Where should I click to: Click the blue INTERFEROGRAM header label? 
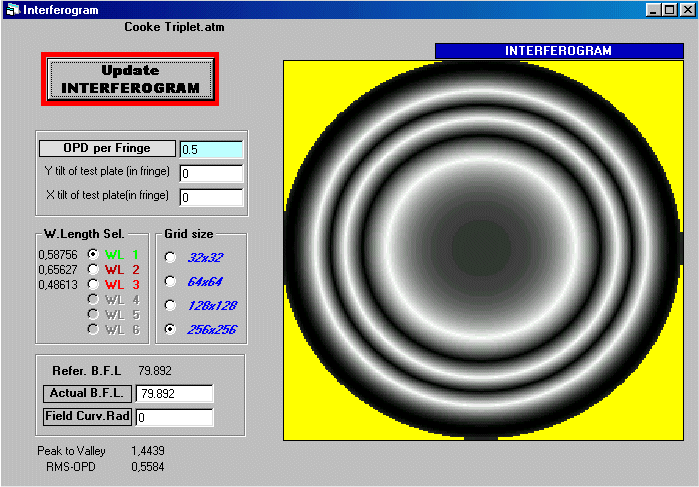pos(559,51)
